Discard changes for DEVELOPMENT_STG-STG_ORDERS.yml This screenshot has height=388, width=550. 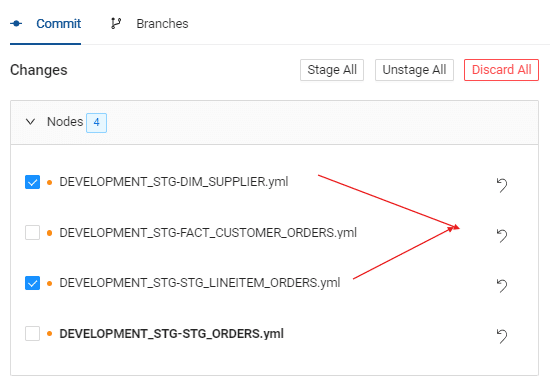[x=502, y=336]
